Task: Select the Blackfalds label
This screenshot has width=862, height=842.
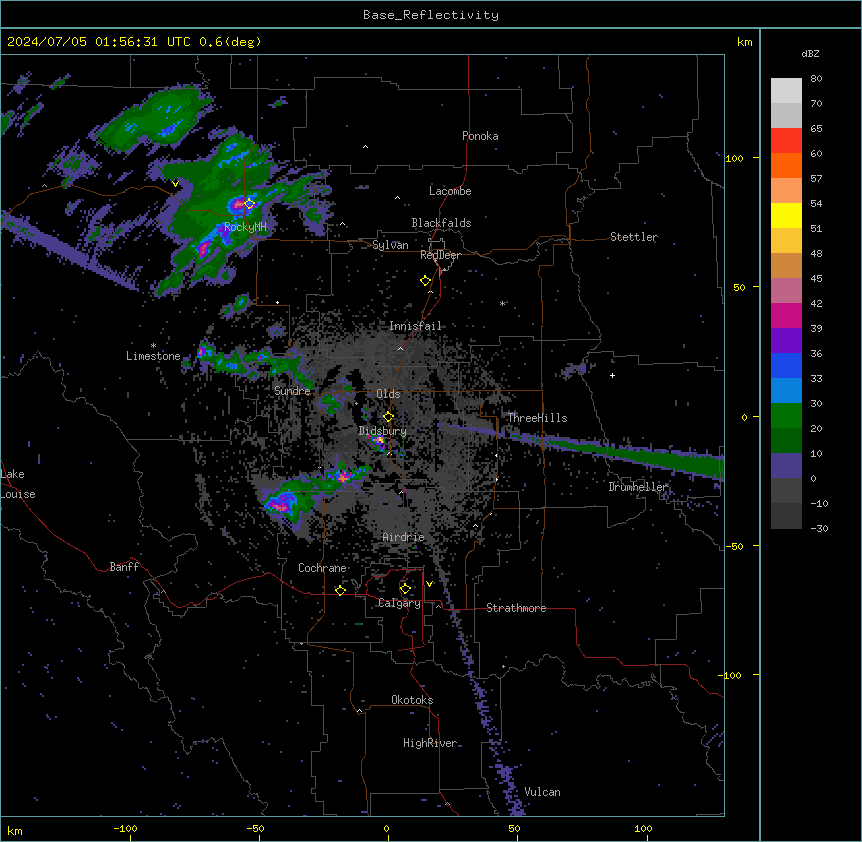Action: [441, 223]
